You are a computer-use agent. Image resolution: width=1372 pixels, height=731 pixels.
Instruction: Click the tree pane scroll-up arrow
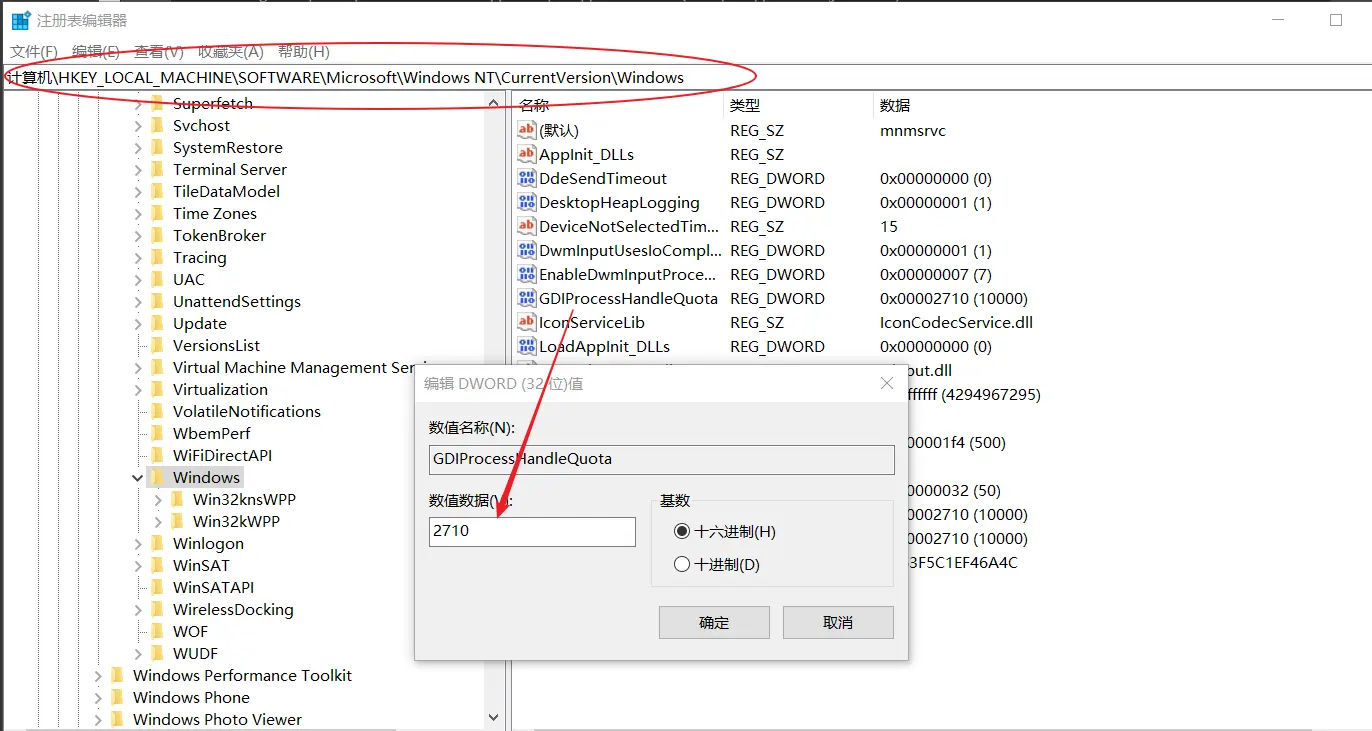click(493, 103)
